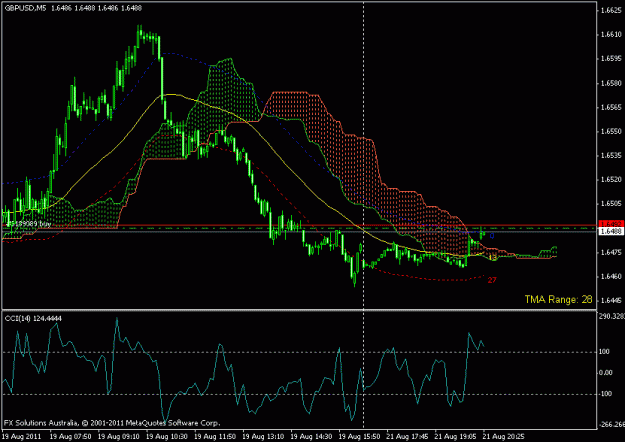Click the 21 Aug 19:05 time label
The height and width of the screenshot is (442, 625).
pos(456,436)
